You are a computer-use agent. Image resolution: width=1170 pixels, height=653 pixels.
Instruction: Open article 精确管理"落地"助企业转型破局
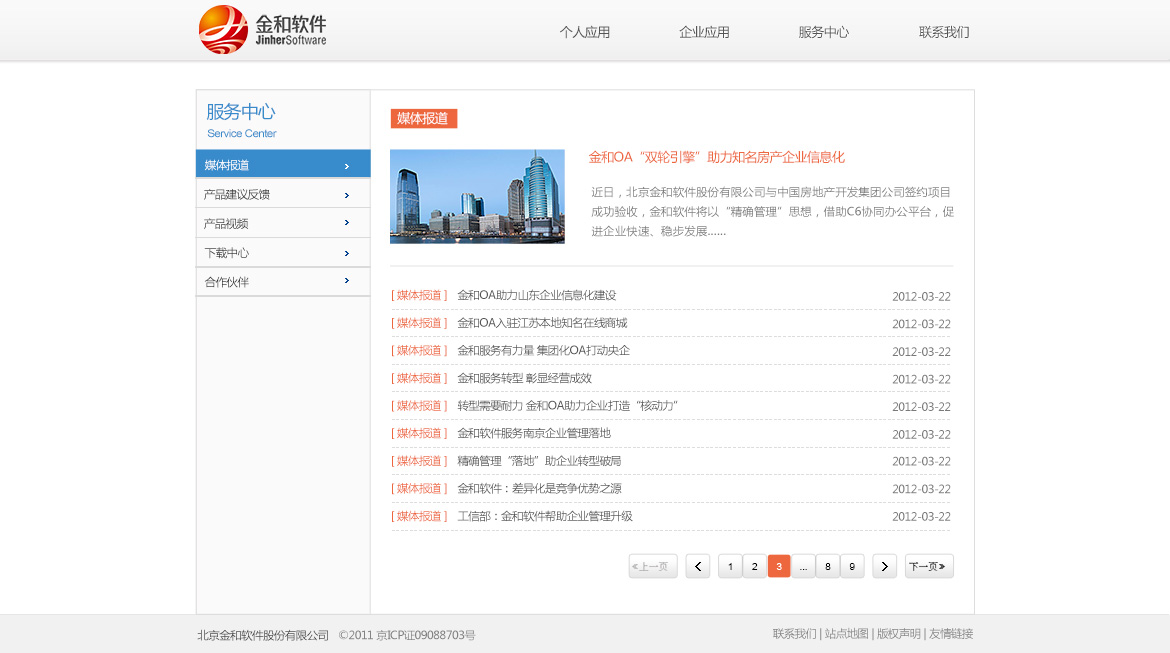pos(539,461)
